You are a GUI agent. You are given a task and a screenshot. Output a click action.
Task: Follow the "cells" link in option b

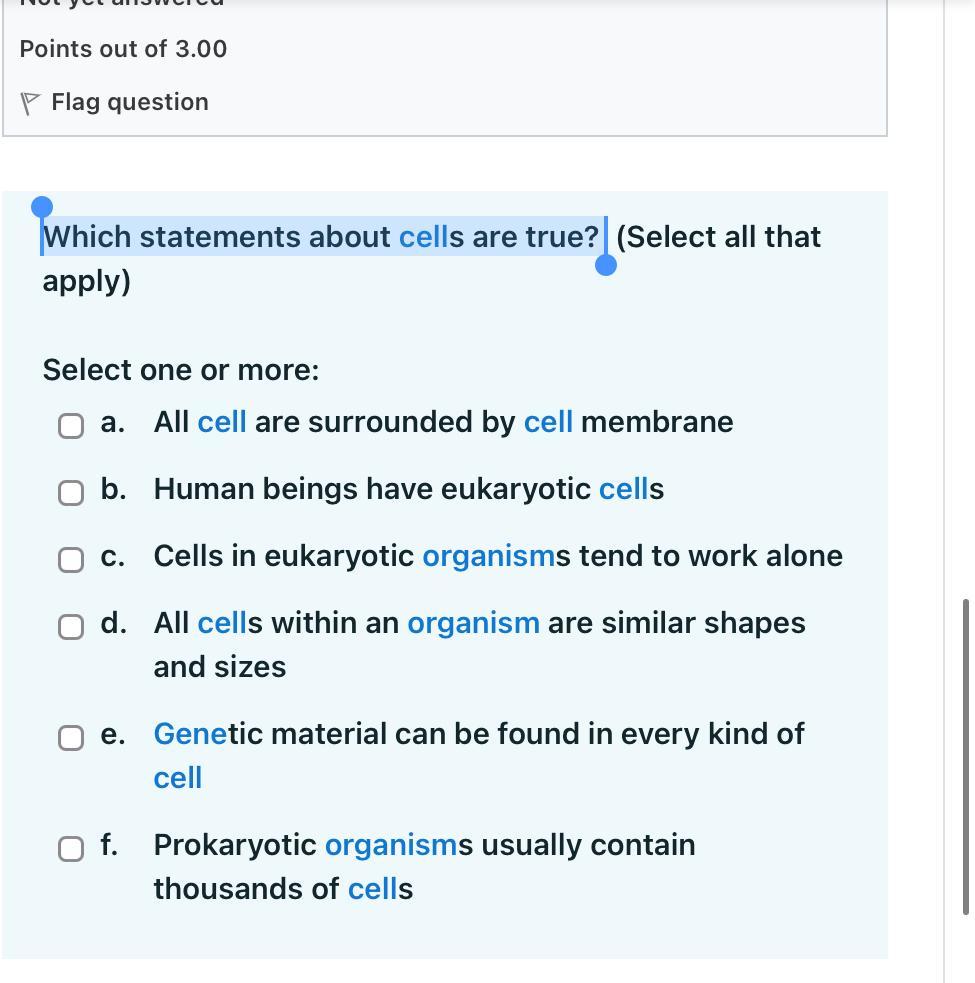pos(623,489)
